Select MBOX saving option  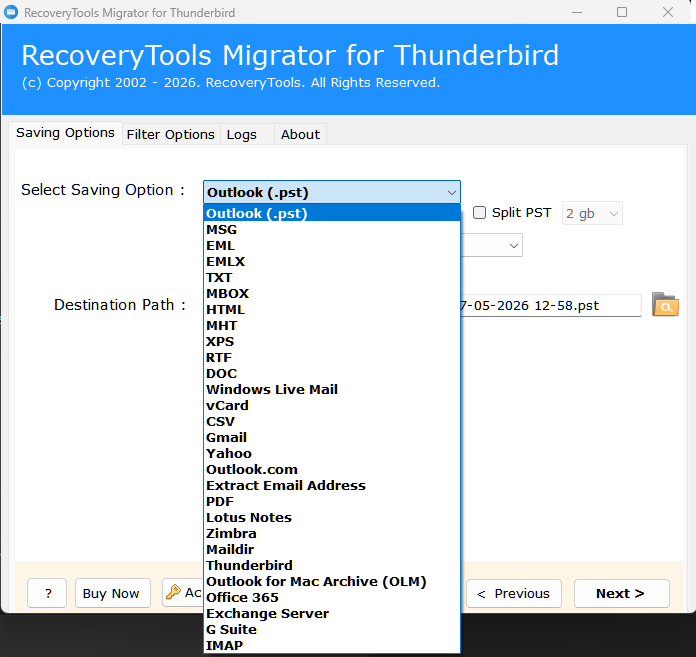click(x=332, y=293)
